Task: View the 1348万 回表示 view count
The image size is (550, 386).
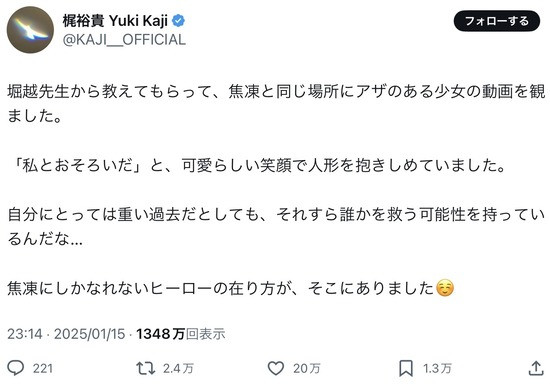Action: (x=181, y=334)
